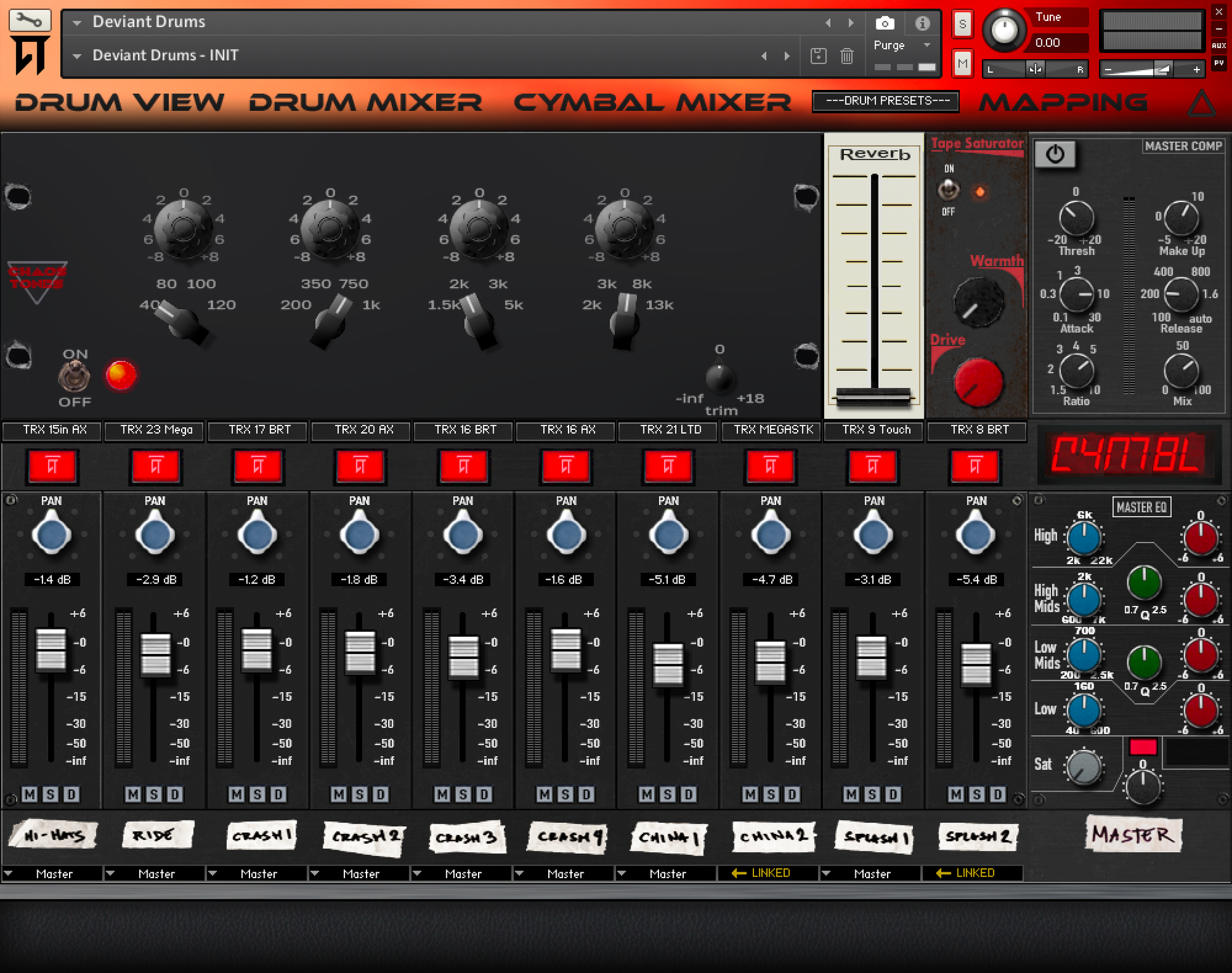This screenshot has width=1232, height=973.
Task: Go to previous instrument arrow beside Deviant Drums
Action: [x=827, y=23]
